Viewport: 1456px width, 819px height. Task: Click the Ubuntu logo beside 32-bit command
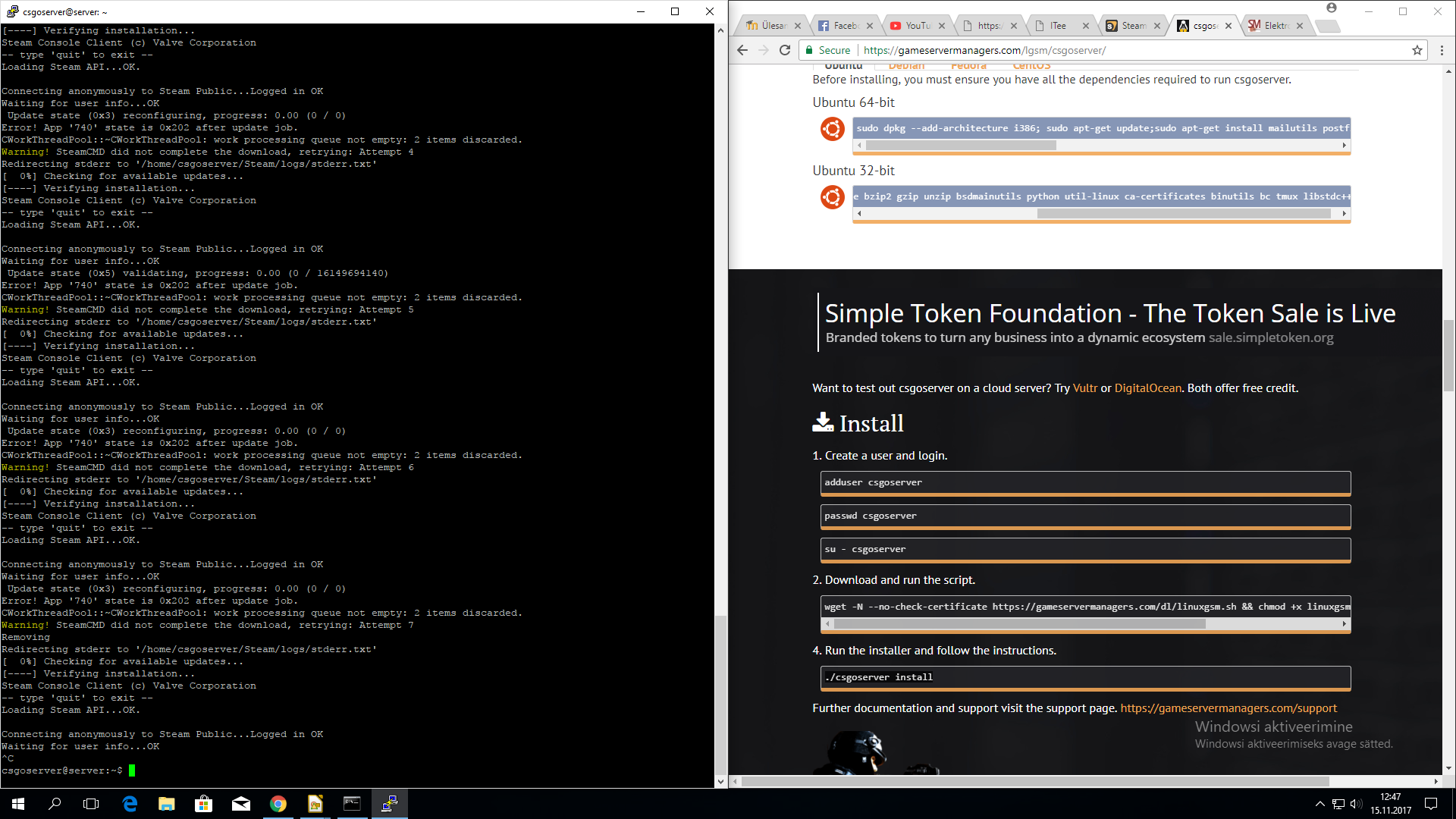(832, 196)
